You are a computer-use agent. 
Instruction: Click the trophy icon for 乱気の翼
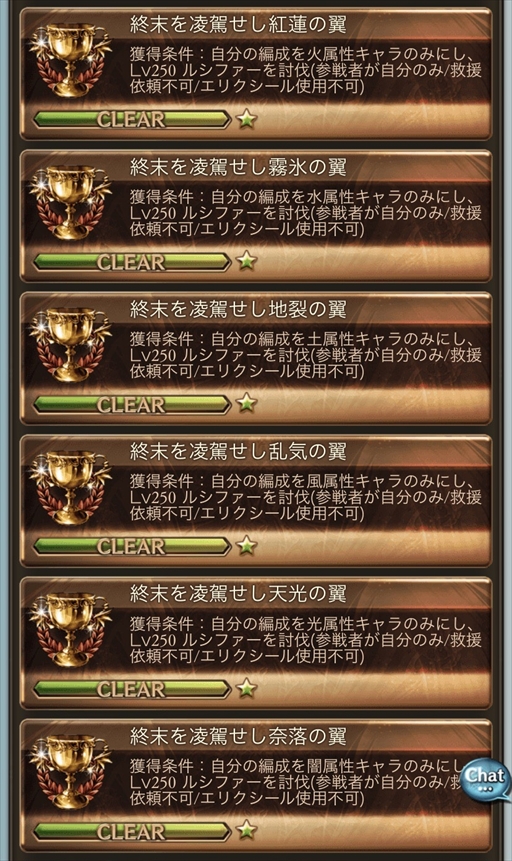point(70,487)
